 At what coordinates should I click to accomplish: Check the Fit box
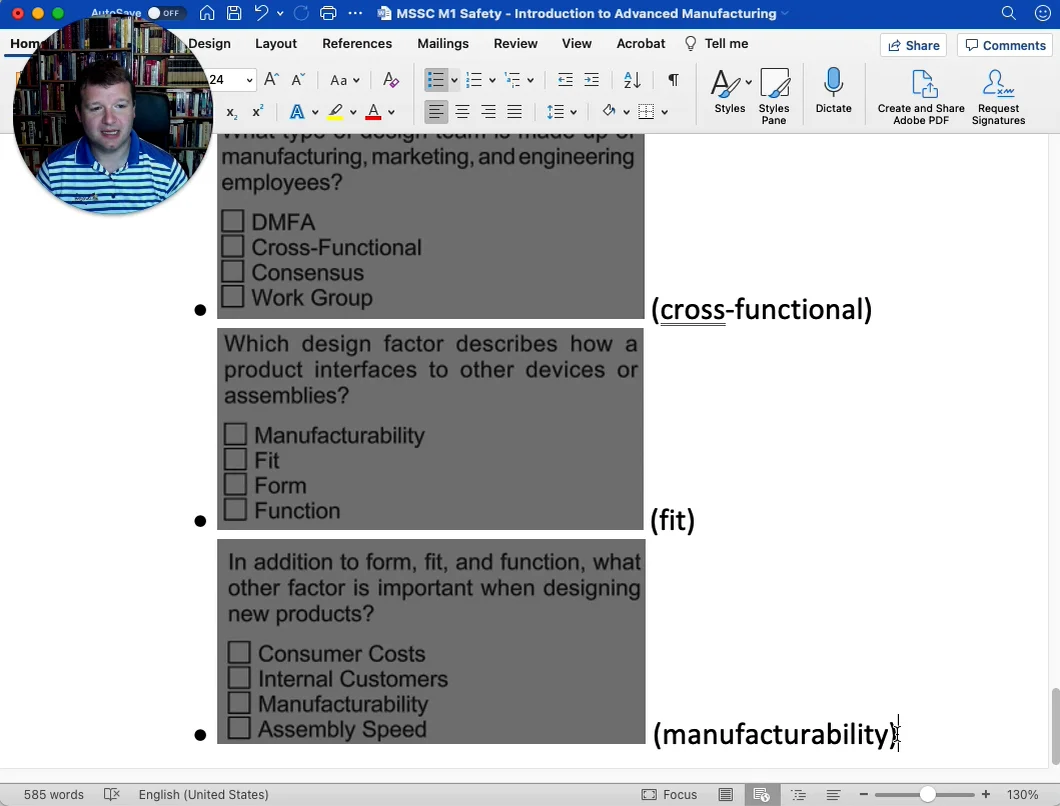pos(235,458)
